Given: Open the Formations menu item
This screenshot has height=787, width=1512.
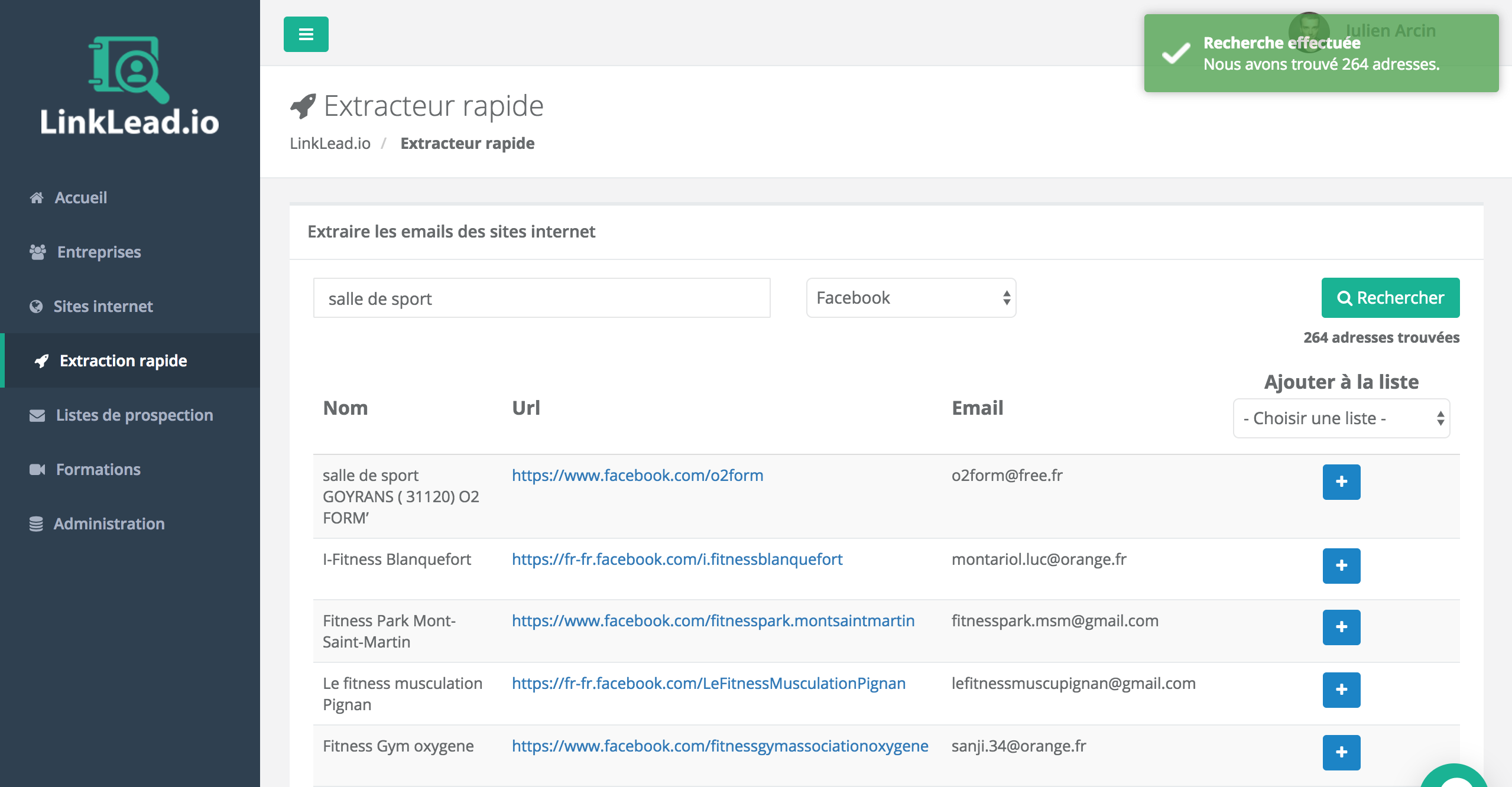Looking at the screenshot, I should pyautogui.click(x=130, y=469).
